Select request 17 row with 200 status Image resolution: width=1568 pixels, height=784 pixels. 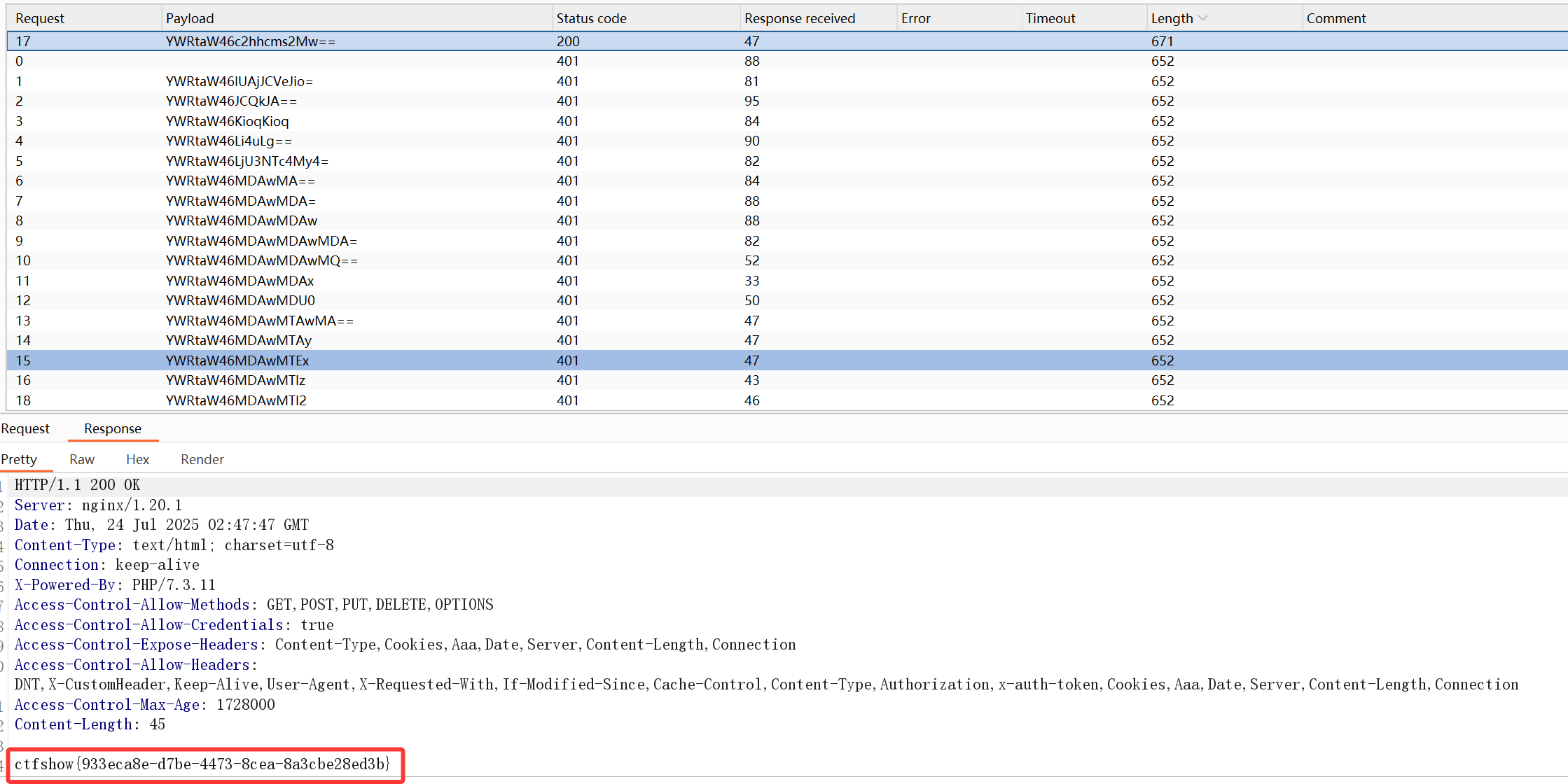[250, 41]
